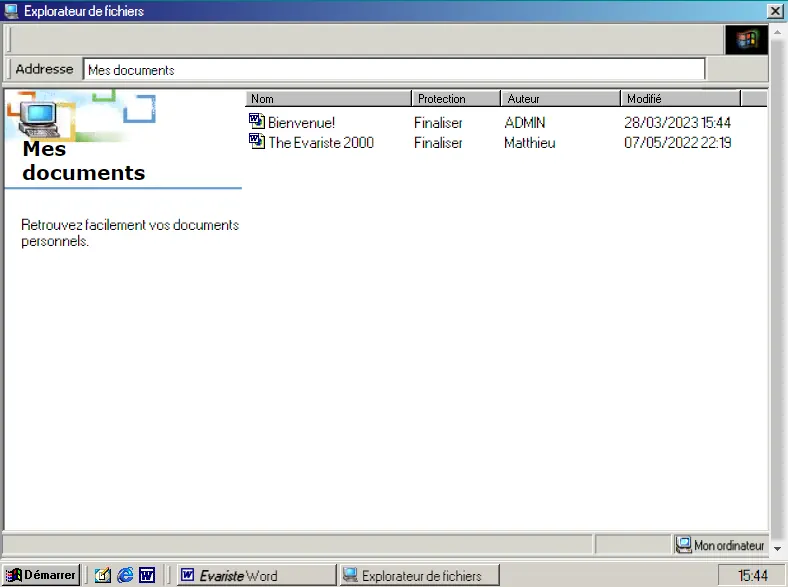Click the taskbar clock showing 15:44

752,575
